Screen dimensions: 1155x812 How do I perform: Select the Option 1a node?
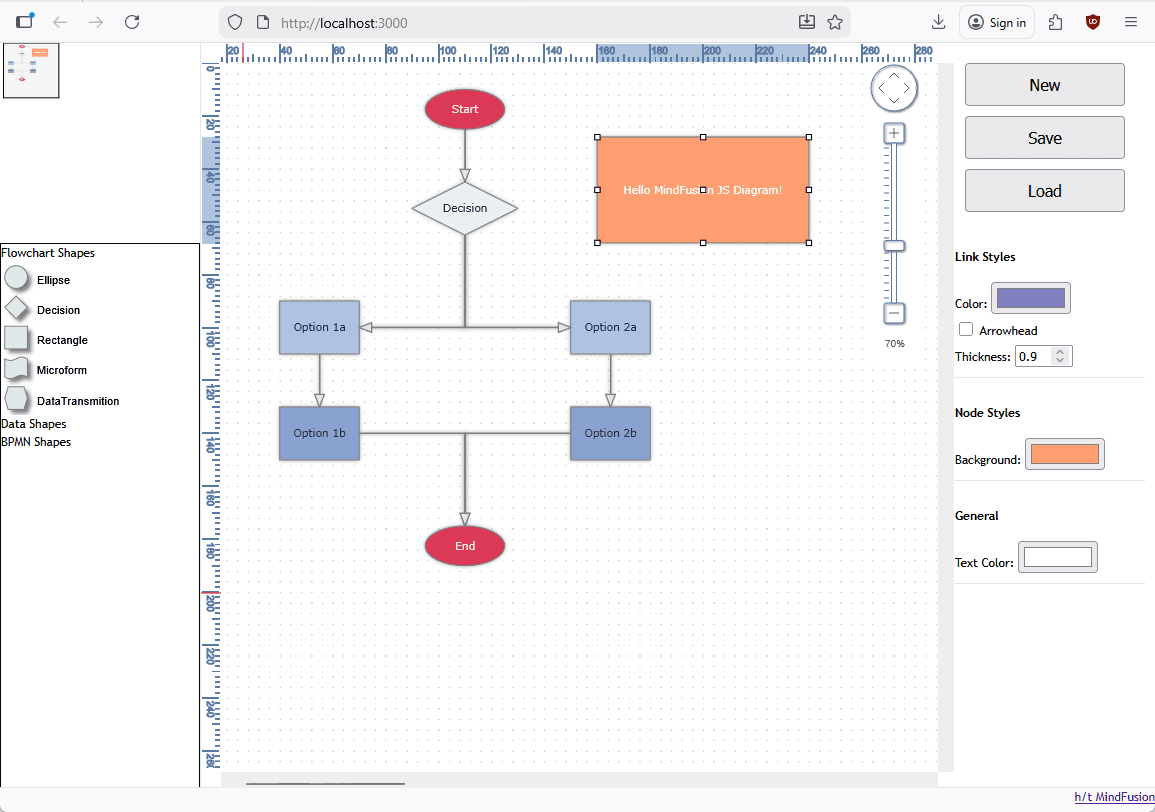[319, 327]
